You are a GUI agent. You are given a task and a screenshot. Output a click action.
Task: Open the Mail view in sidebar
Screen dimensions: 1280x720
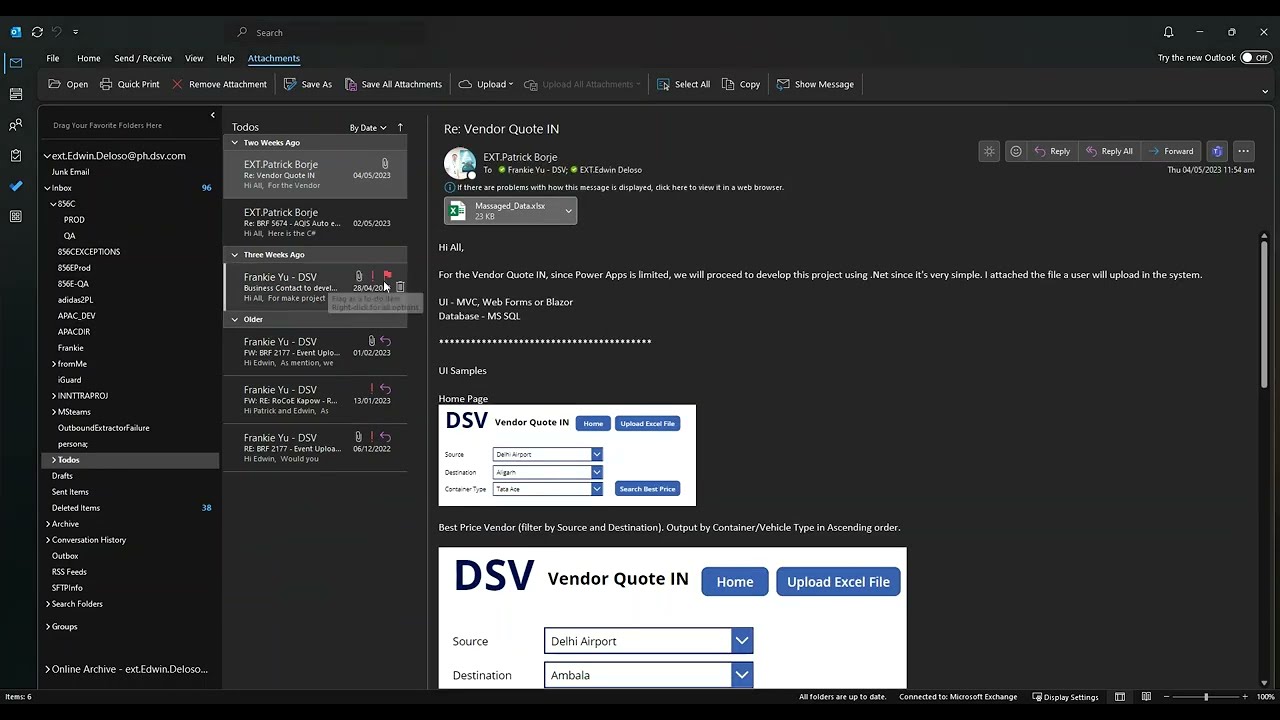click(x=15, y=63)
